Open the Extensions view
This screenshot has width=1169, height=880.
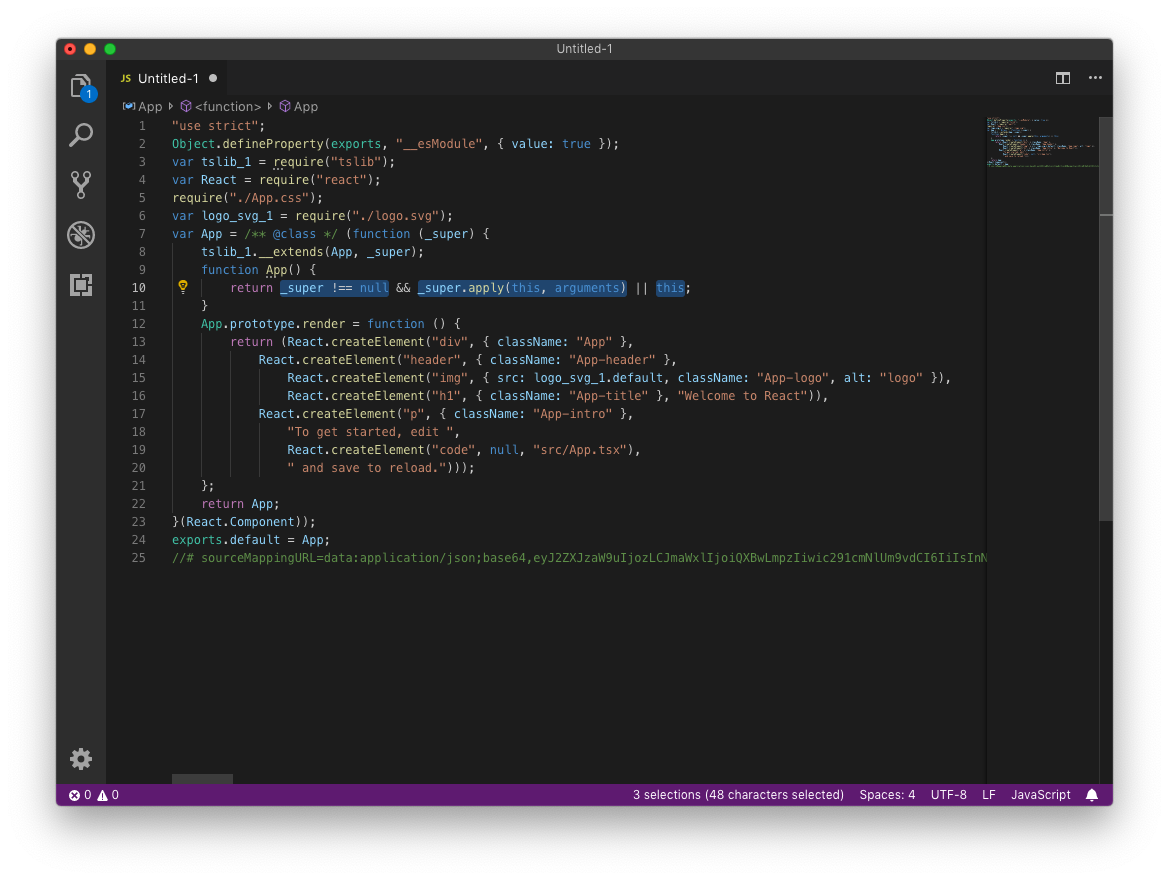(81, 285)
